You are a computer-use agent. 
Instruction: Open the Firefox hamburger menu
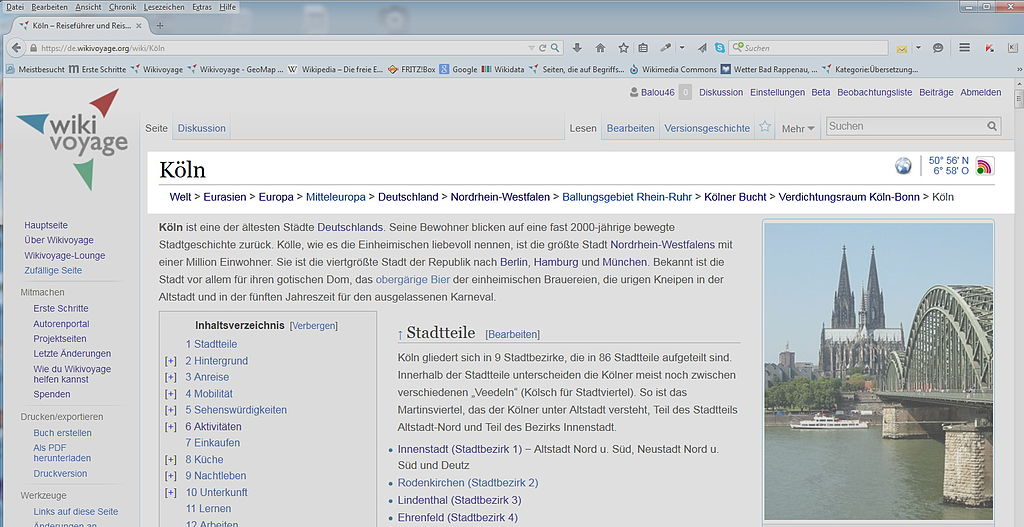pyautogui.click(x=964, y=47)
